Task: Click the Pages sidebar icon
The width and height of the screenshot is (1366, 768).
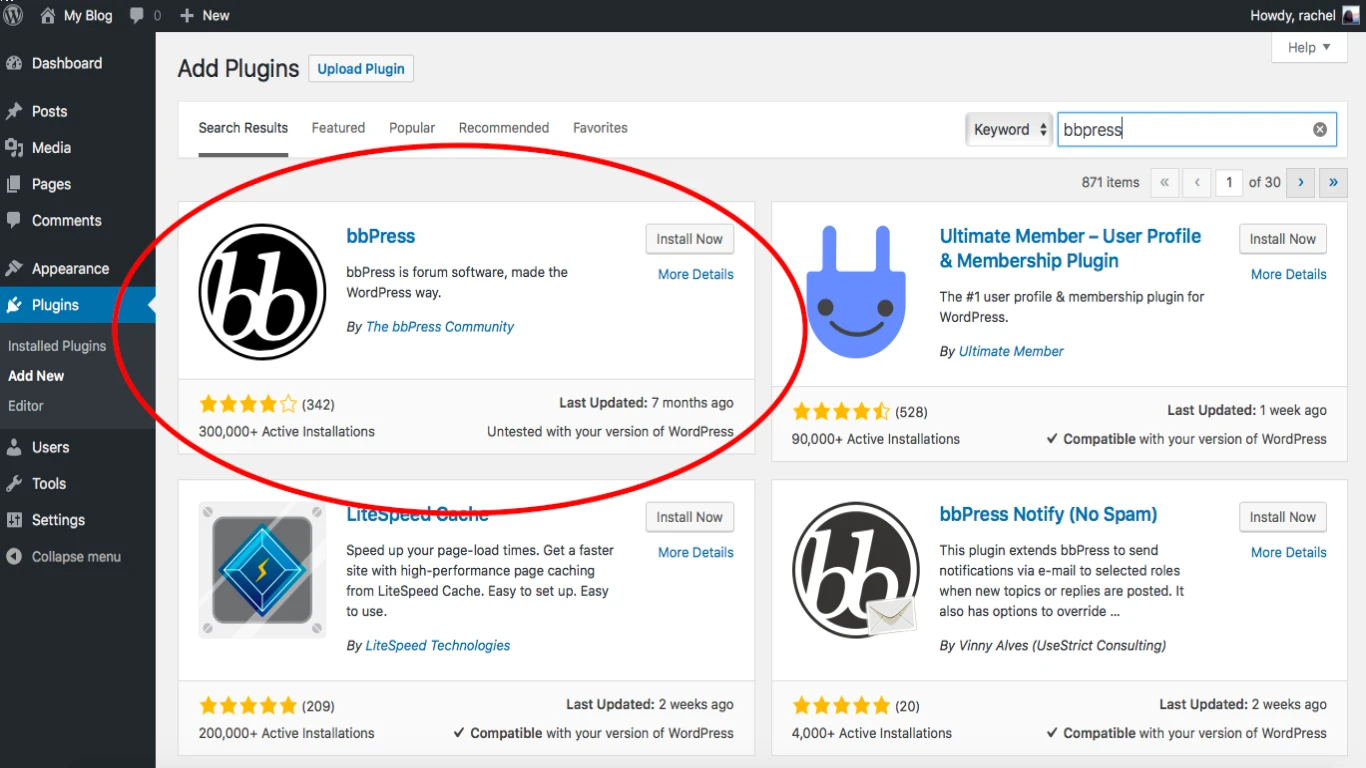Action: (x=14, y=184)
